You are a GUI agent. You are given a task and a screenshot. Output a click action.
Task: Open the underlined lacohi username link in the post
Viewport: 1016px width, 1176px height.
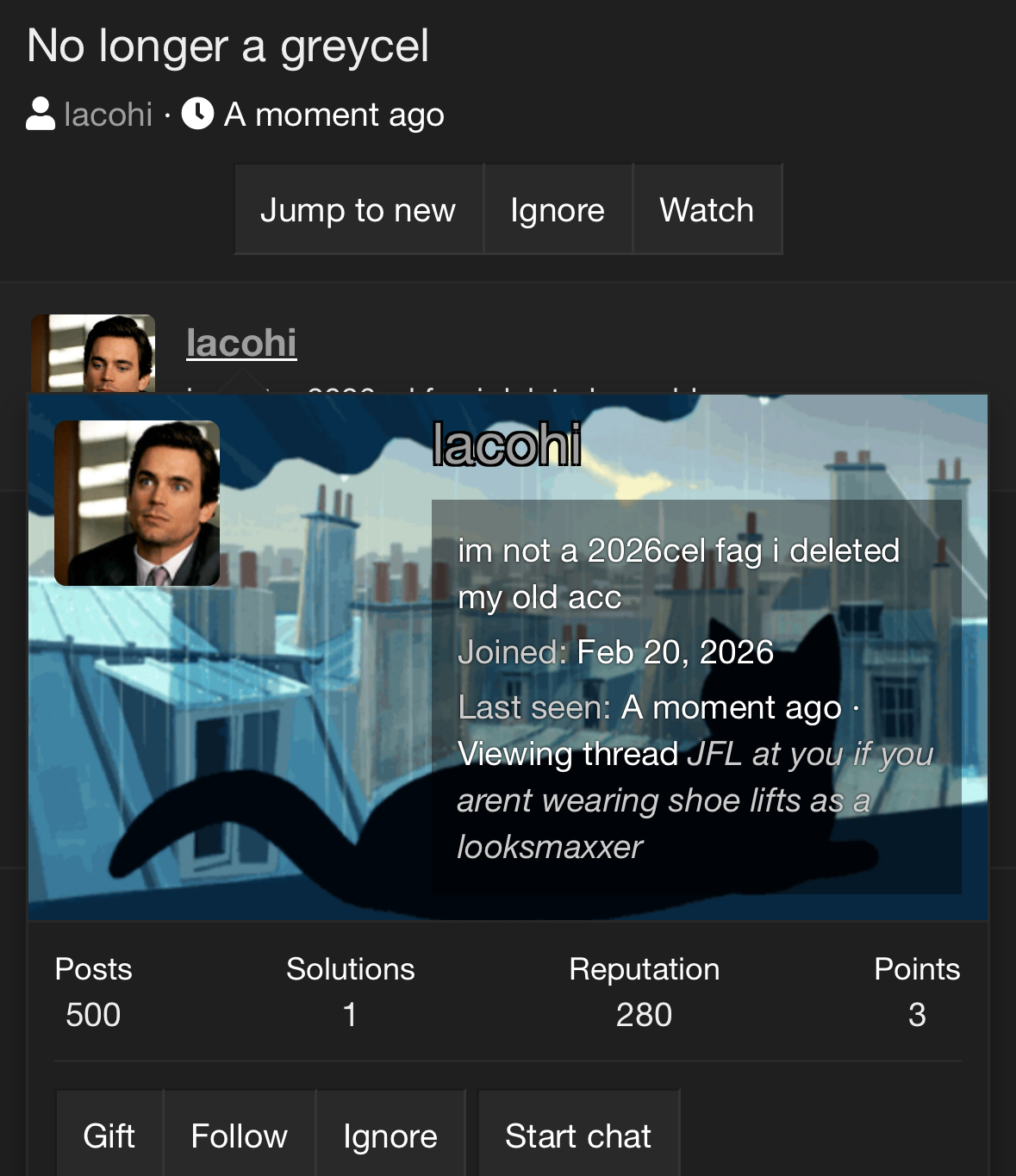(x=241, y=342)
